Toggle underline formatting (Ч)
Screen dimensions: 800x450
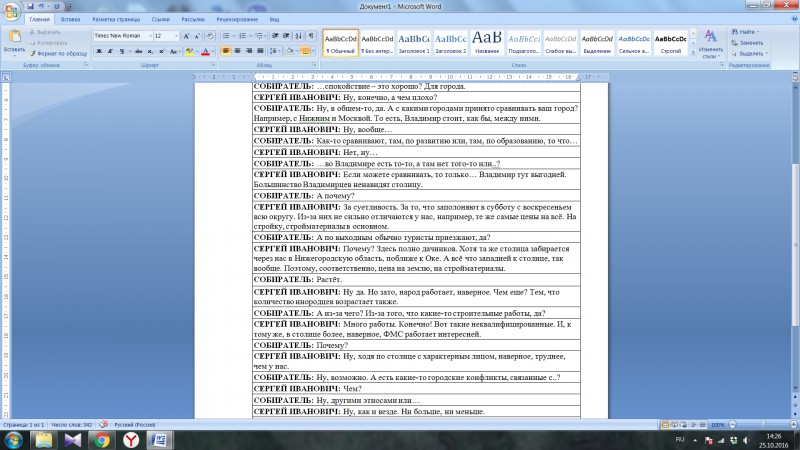pyautogui.click(x=121, y=51)
